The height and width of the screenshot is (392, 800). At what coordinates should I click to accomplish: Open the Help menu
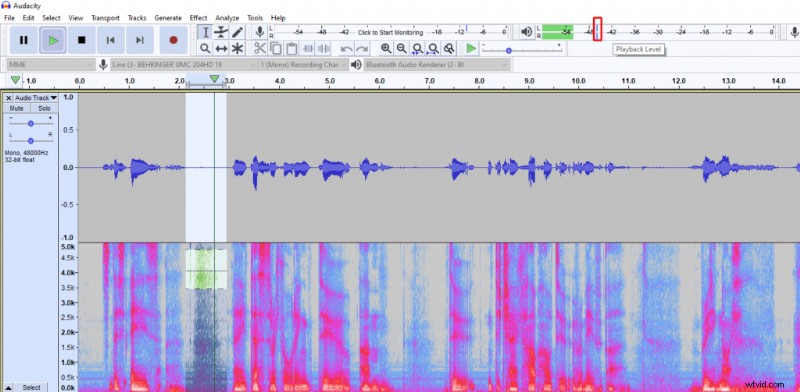pyautogui.click(x=278, y=18)
